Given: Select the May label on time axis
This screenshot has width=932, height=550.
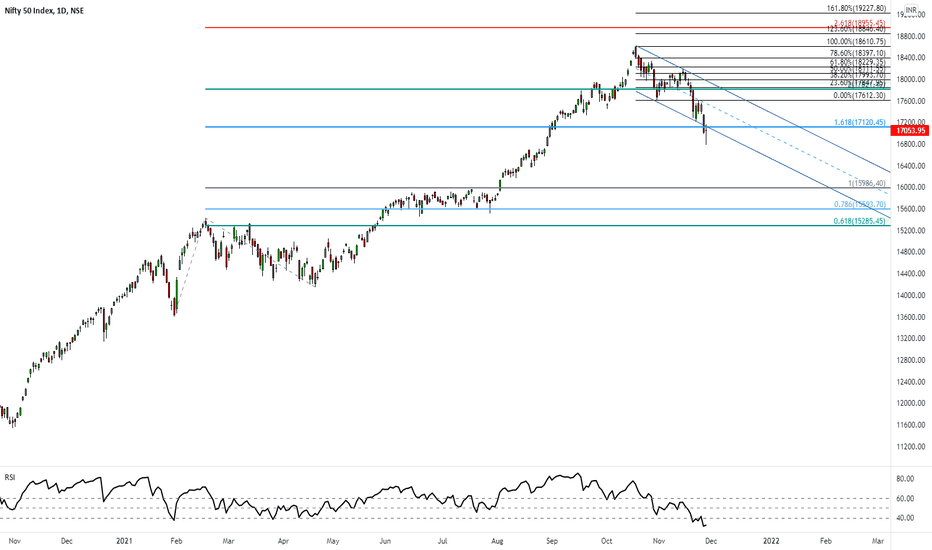Looking at the screenshot, I should pyautogui.click(x=333, y=541).
